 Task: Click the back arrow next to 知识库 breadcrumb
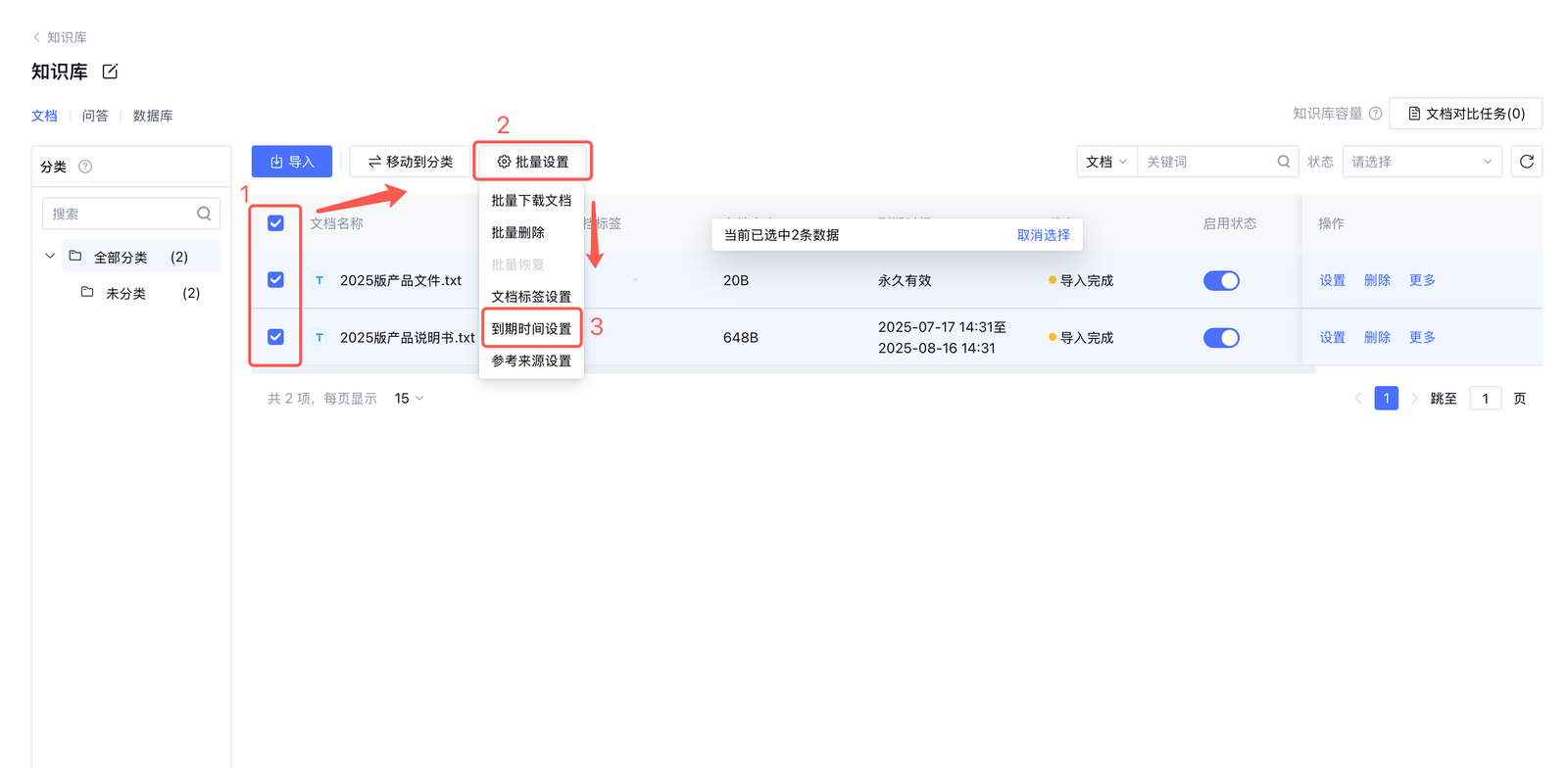37,37
